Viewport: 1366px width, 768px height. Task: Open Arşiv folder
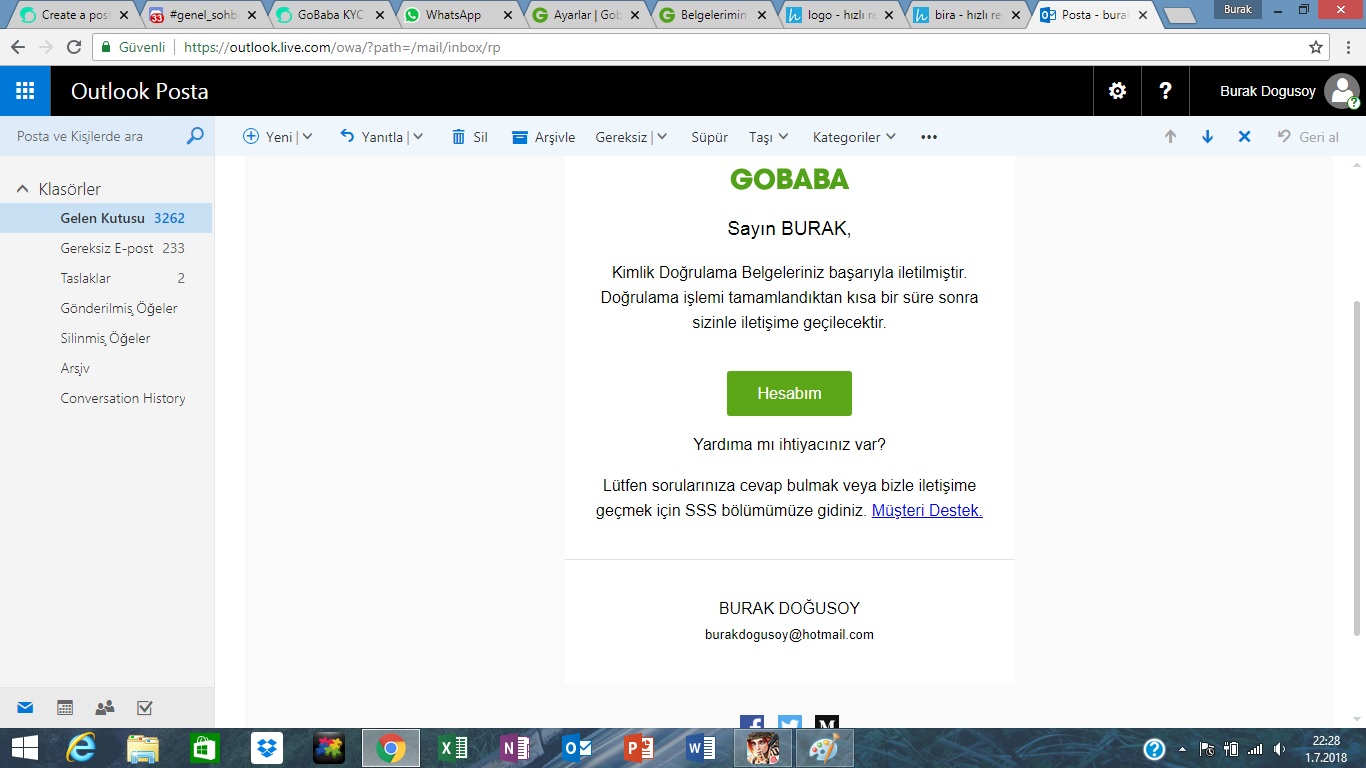pyautogui.click(x=106, y=368)
